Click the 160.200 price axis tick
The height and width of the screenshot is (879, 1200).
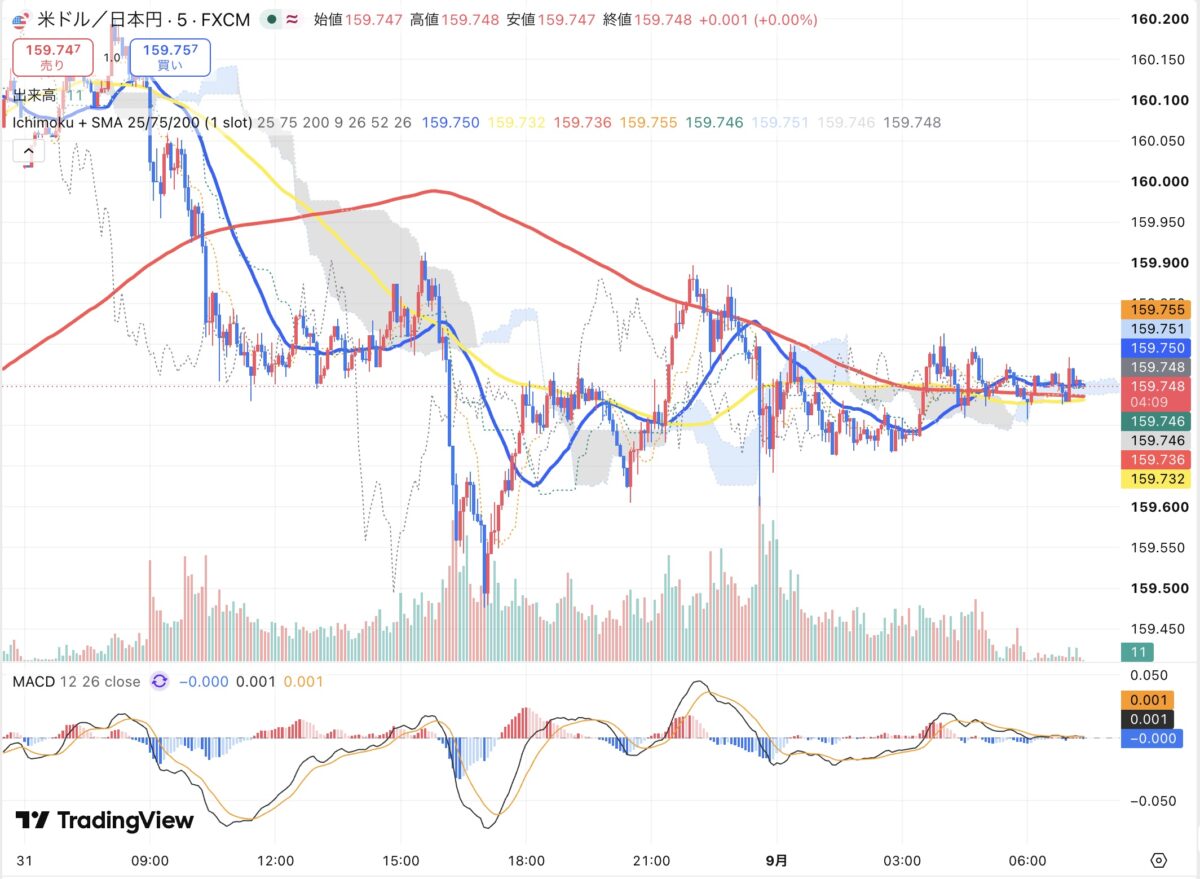coord(1158,19)
